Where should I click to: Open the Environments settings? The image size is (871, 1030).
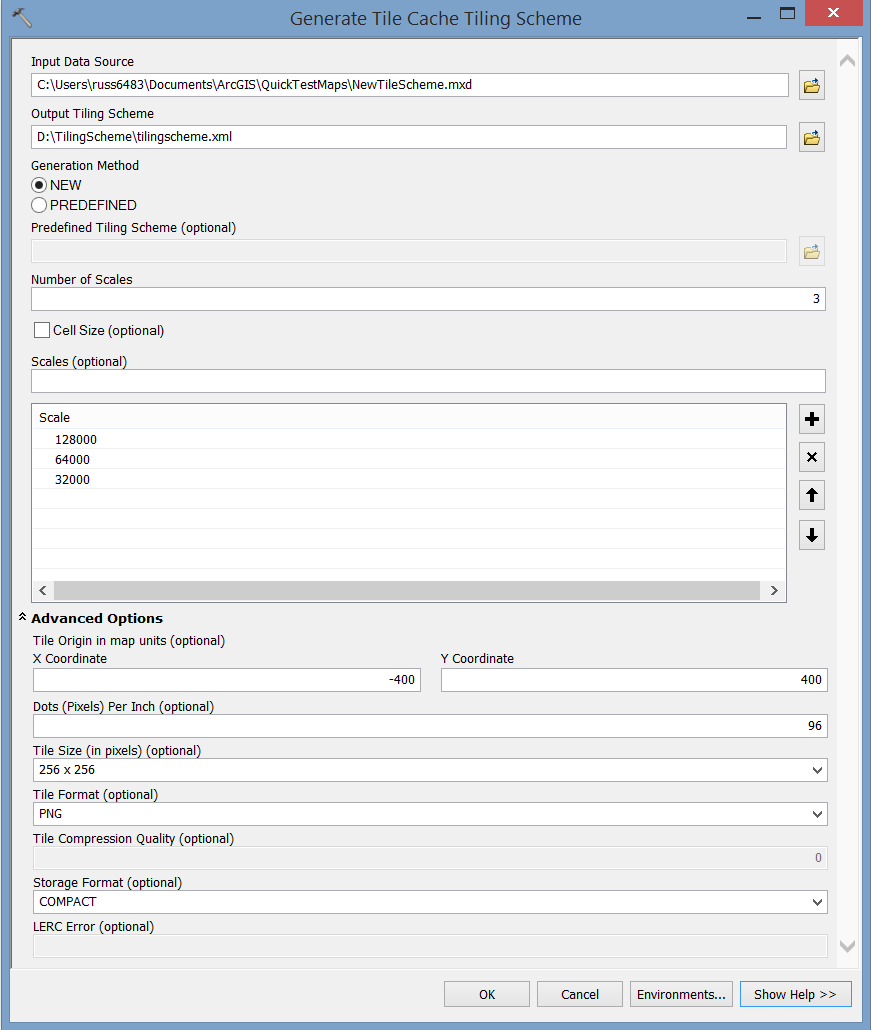[681, 994]
